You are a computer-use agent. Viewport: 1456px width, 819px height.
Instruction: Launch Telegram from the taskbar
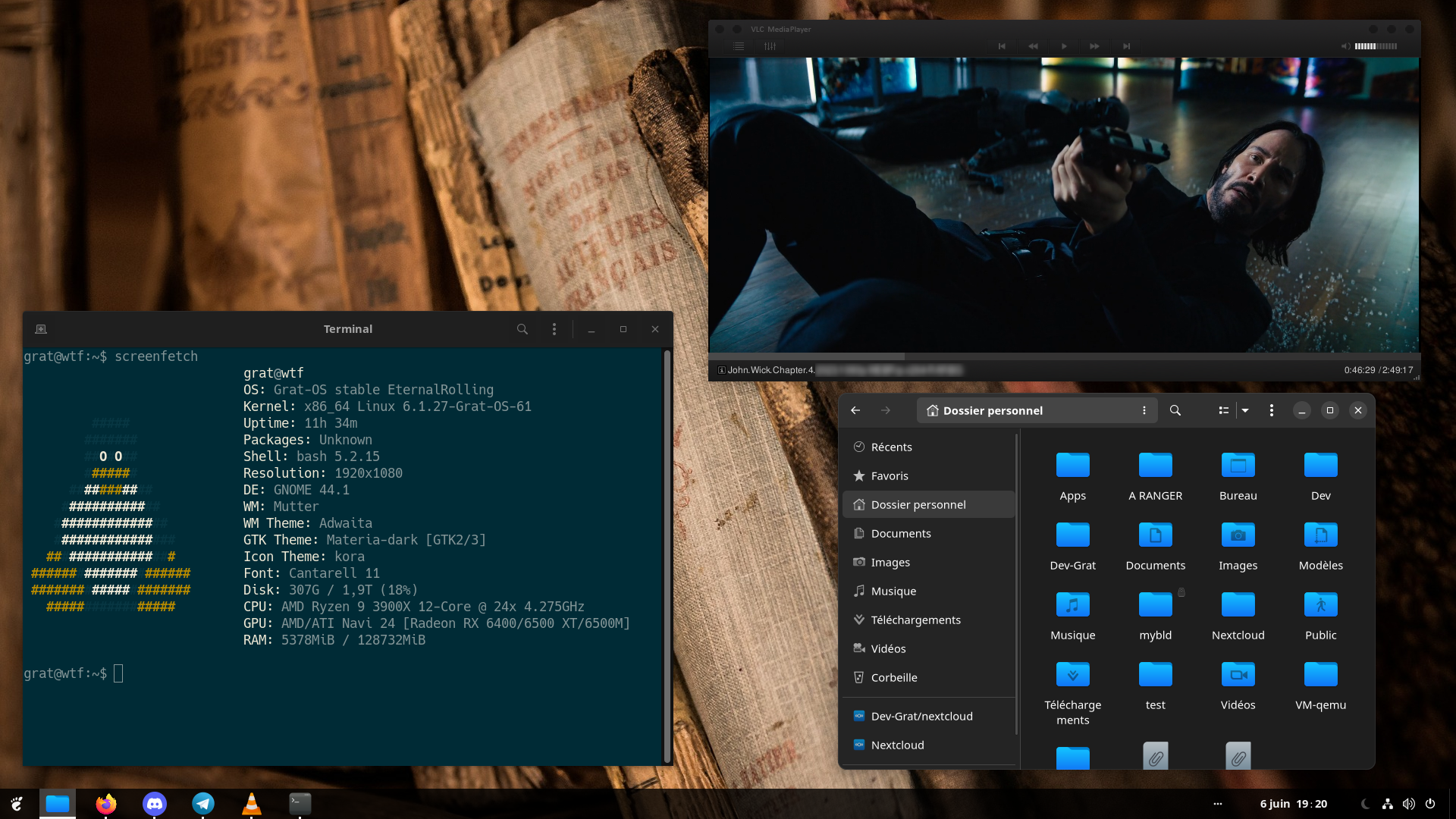(203, 803)
